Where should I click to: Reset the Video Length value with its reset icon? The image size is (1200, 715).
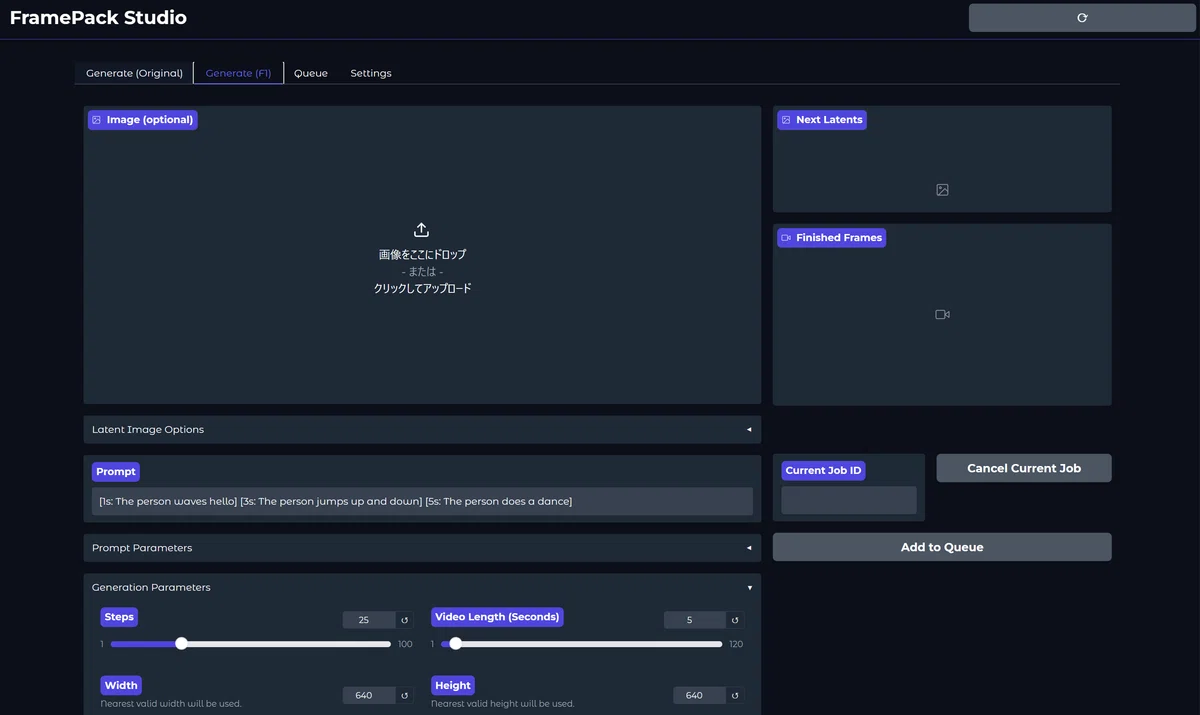[735, 620]
